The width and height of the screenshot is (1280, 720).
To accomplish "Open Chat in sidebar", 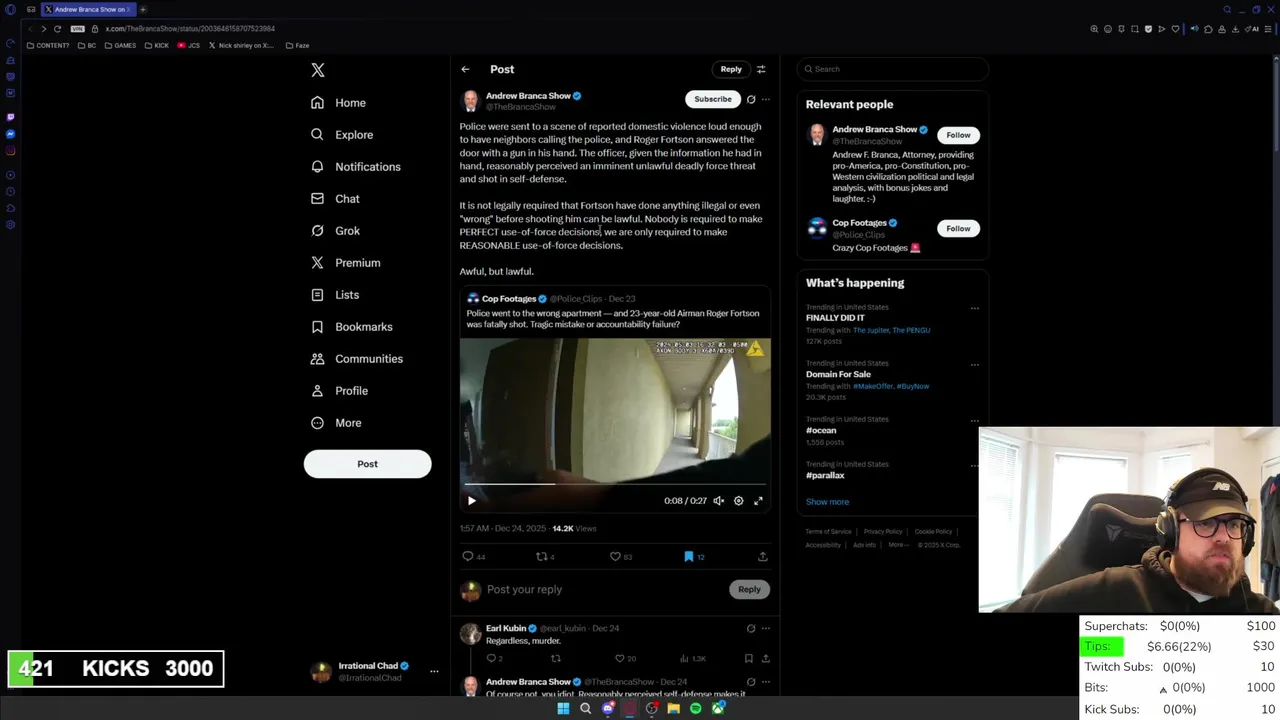I will pos(335,199).
